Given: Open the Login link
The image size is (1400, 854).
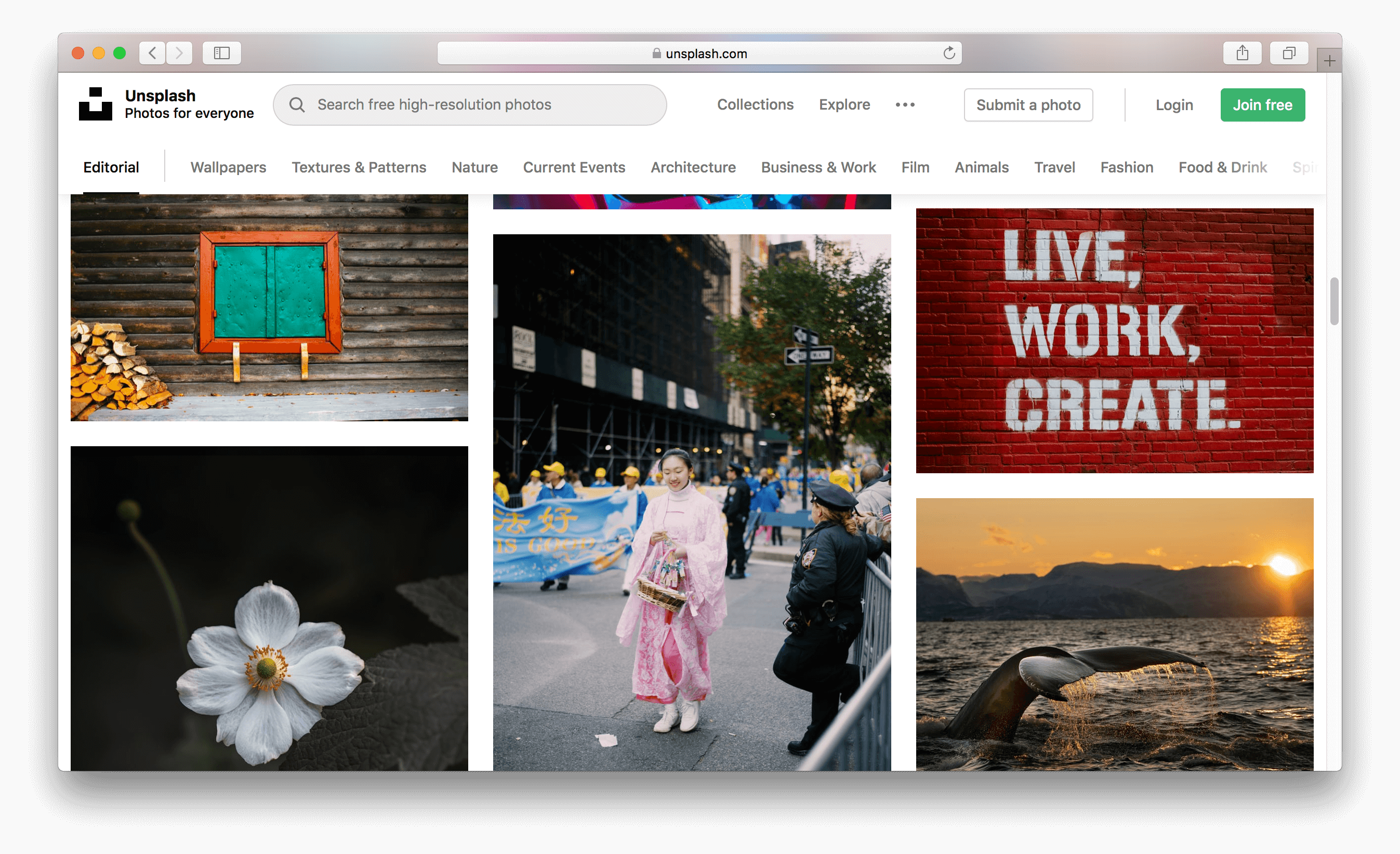Looking at the screenshot, I should click(1174, 105).
